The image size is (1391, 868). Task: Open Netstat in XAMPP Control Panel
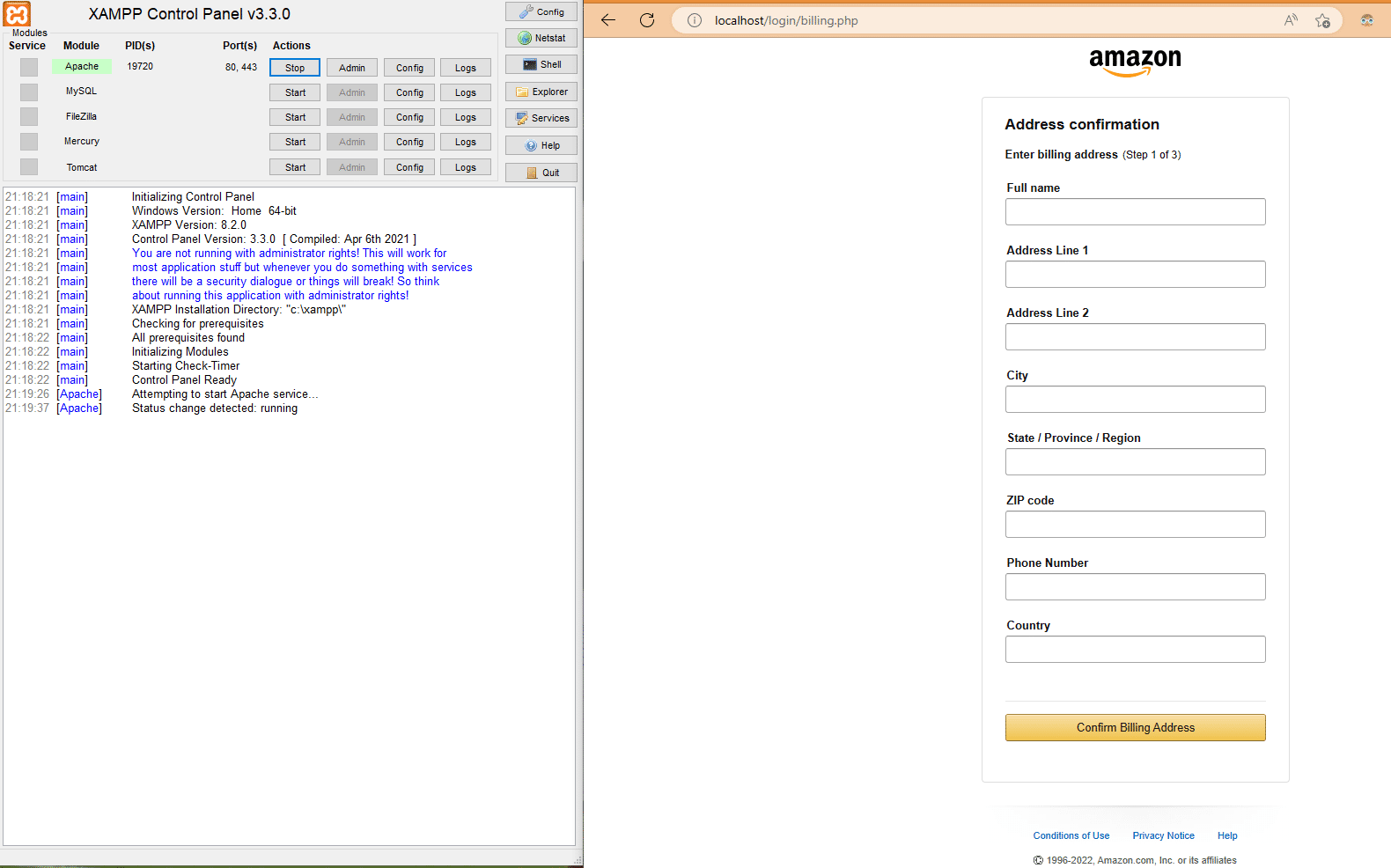pos(541,38)
